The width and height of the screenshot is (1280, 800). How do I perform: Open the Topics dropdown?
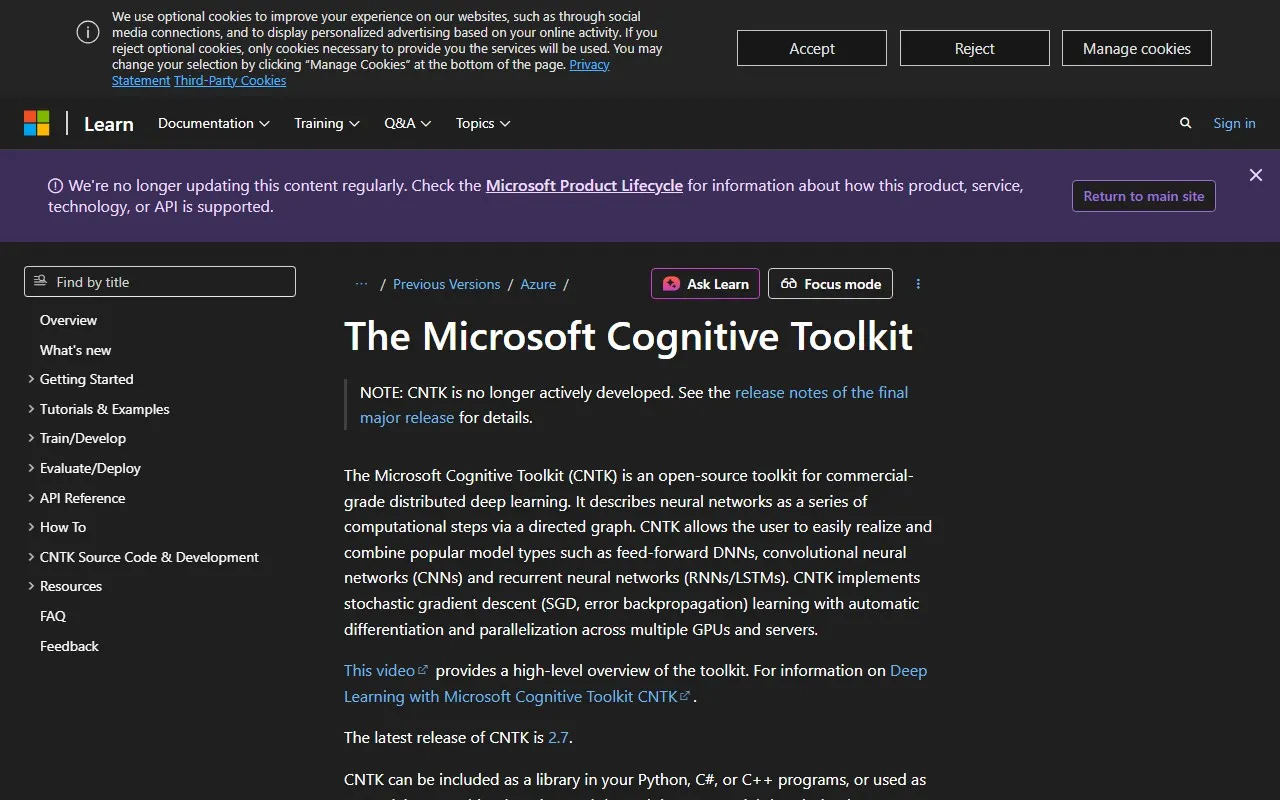pyautogui.click(x=482, y=123)
